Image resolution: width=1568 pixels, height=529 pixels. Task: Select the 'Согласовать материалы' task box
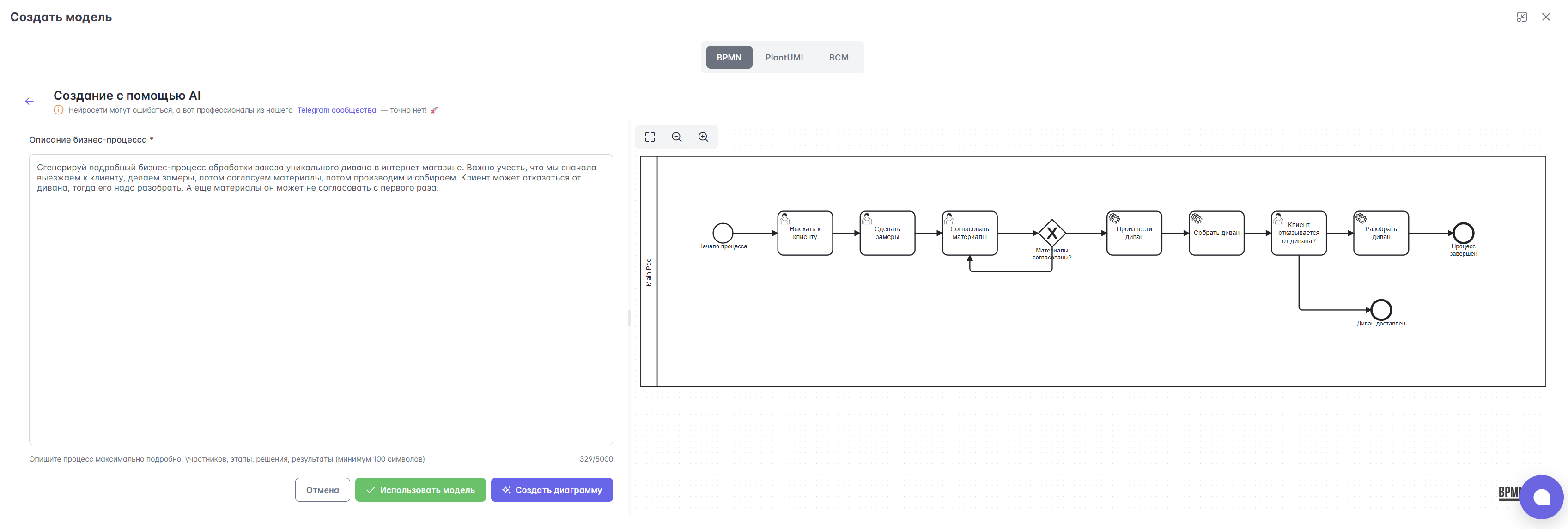[x=969, y=233]
